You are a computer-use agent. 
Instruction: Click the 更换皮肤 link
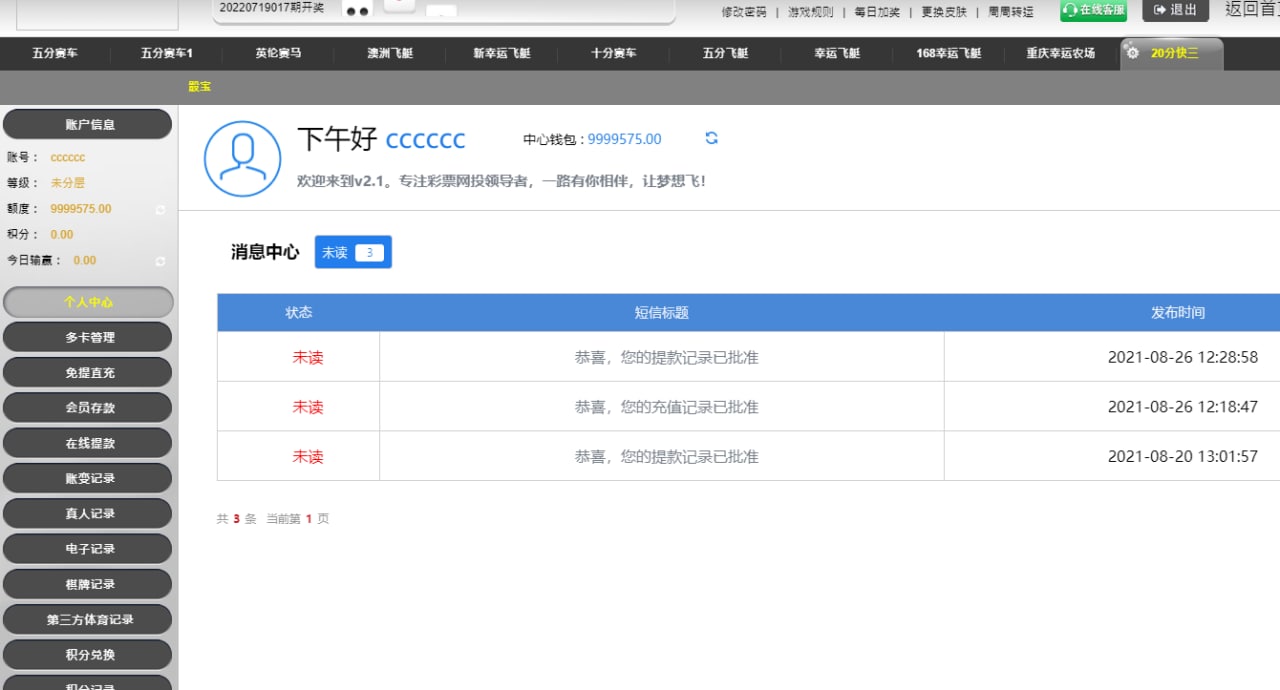coord(944,12)
